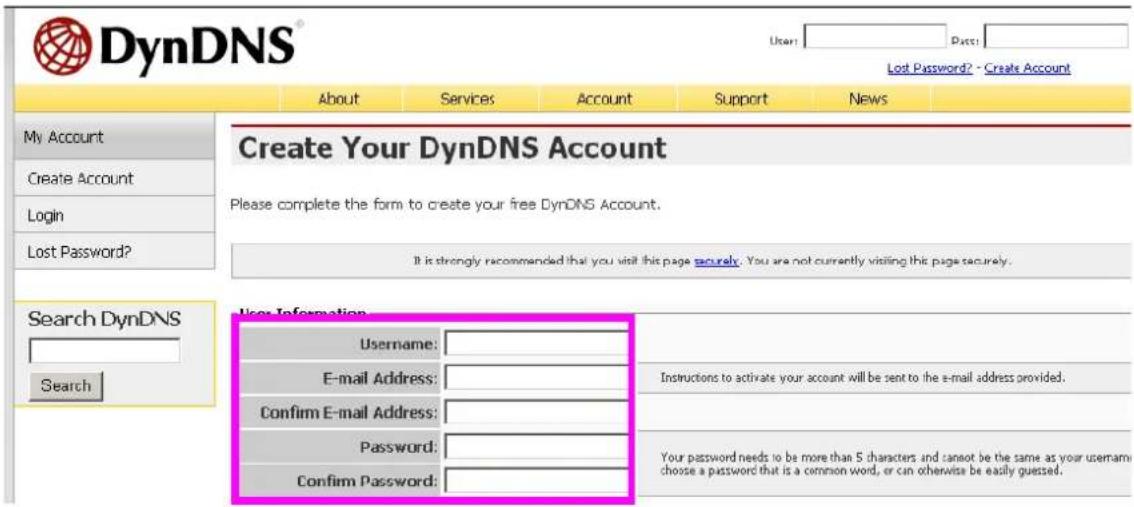Viewport: 1134px width, 507px height.
Task: Open Login in the sidebar
Action: (114, 215)
